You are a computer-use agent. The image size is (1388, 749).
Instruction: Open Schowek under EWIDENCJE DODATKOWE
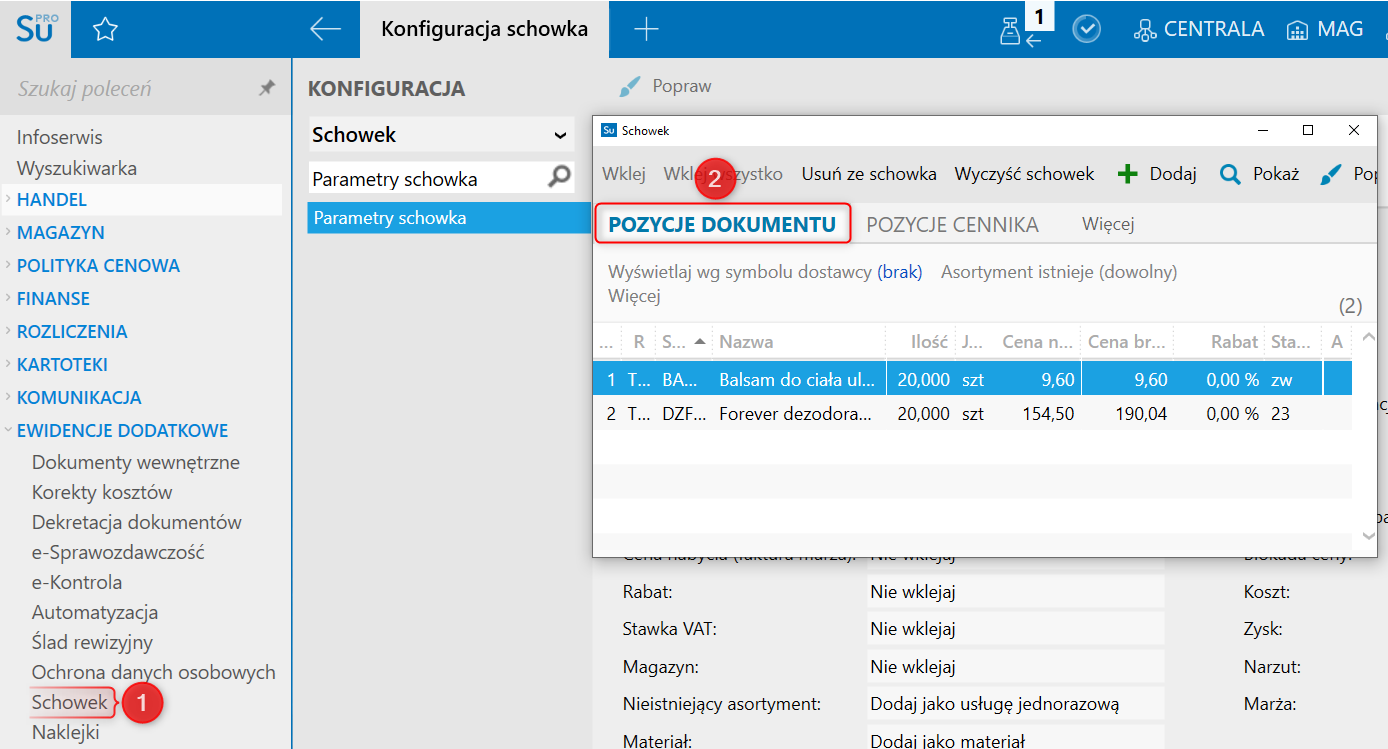point(69,702)
